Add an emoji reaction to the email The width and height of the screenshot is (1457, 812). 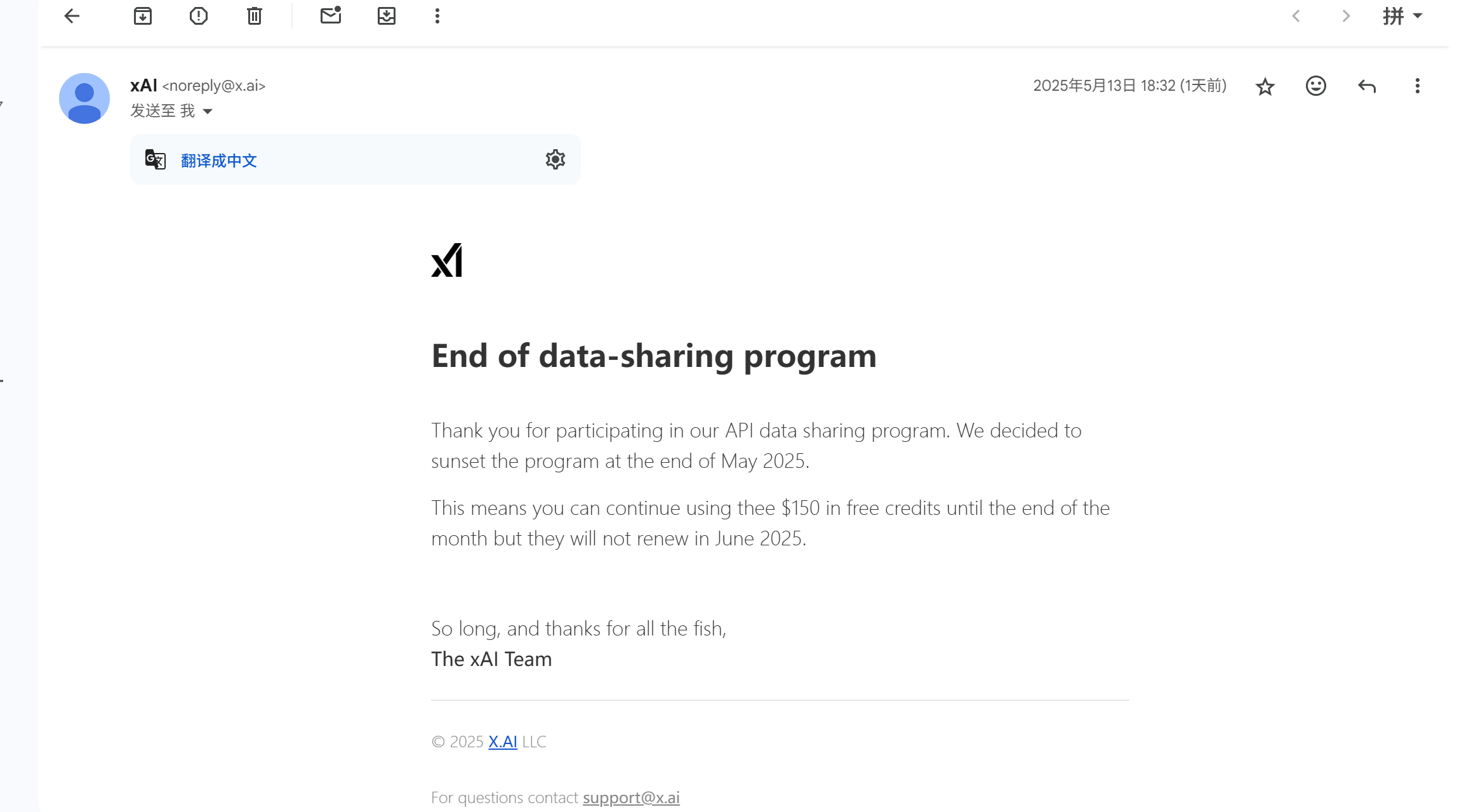(x=1316, y=86)
